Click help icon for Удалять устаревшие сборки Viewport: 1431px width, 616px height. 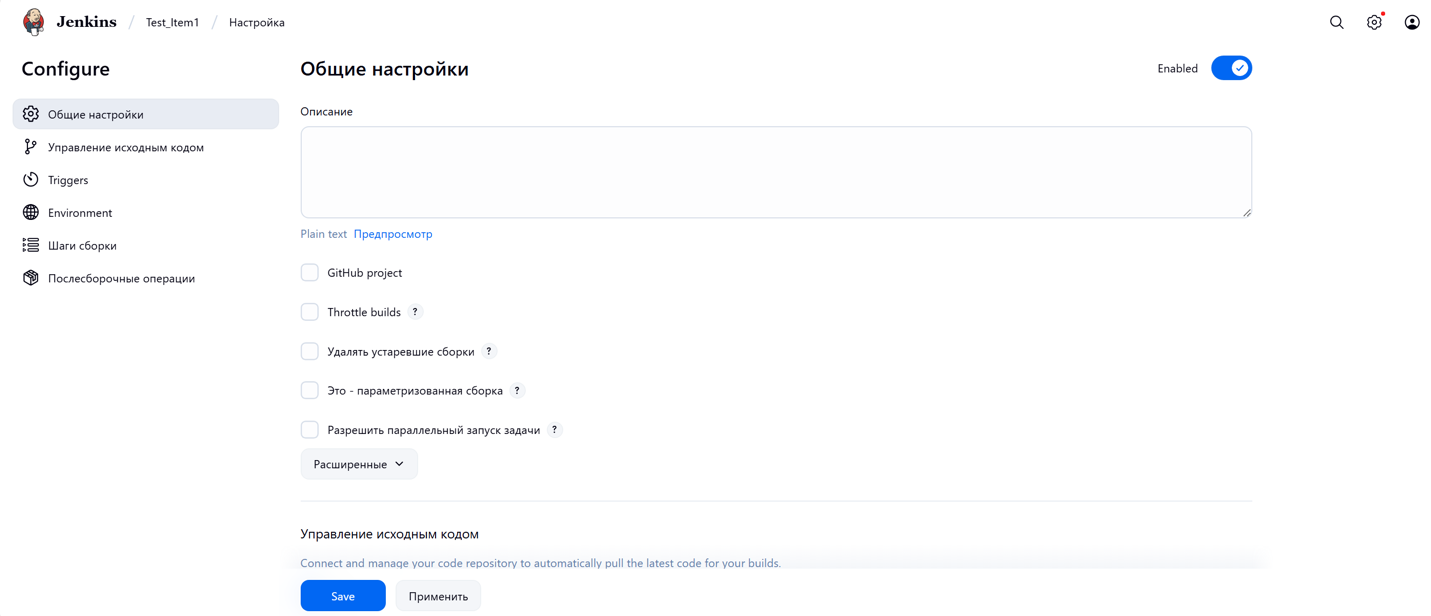(x=489, y=351)
